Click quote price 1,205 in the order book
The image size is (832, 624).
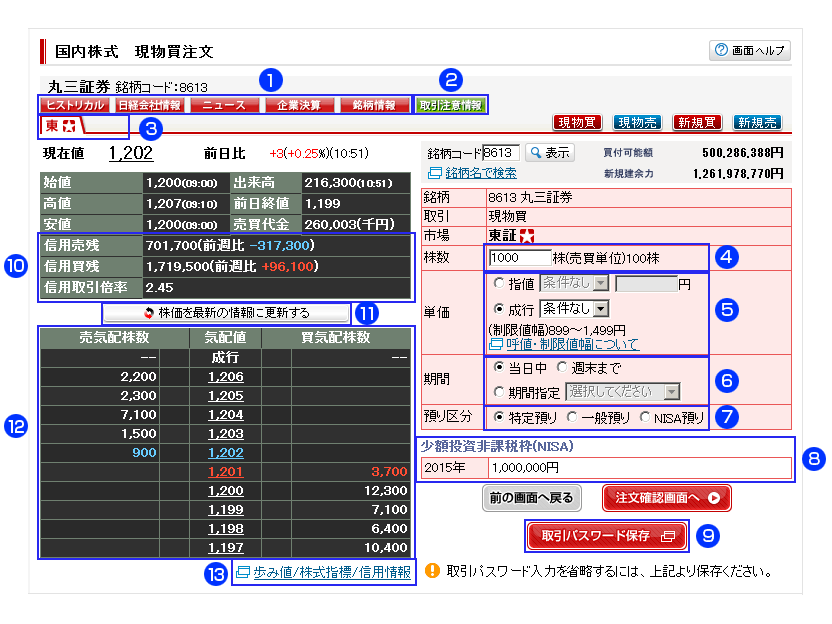pos(226,396)
